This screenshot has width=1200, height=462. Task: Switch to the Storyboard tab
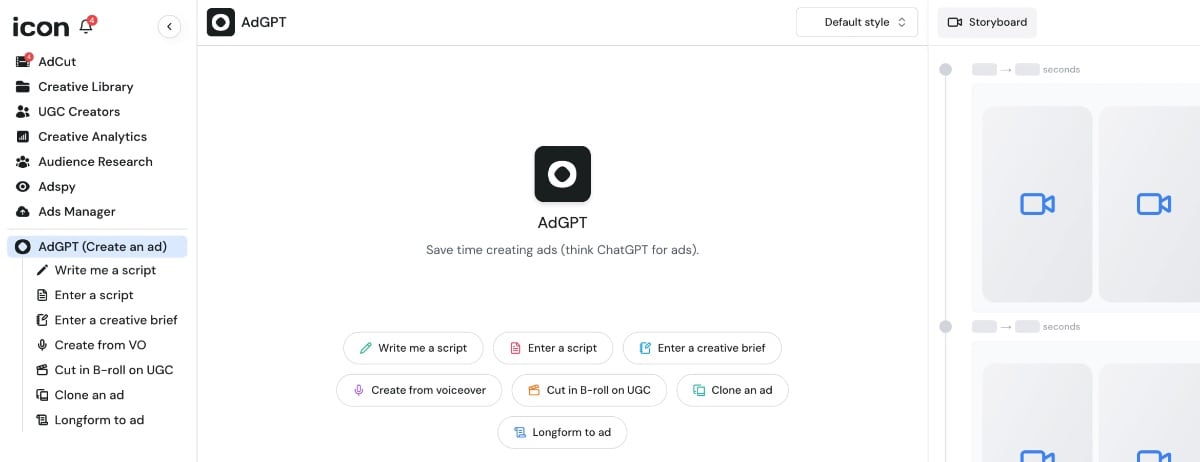coord(987,22)
